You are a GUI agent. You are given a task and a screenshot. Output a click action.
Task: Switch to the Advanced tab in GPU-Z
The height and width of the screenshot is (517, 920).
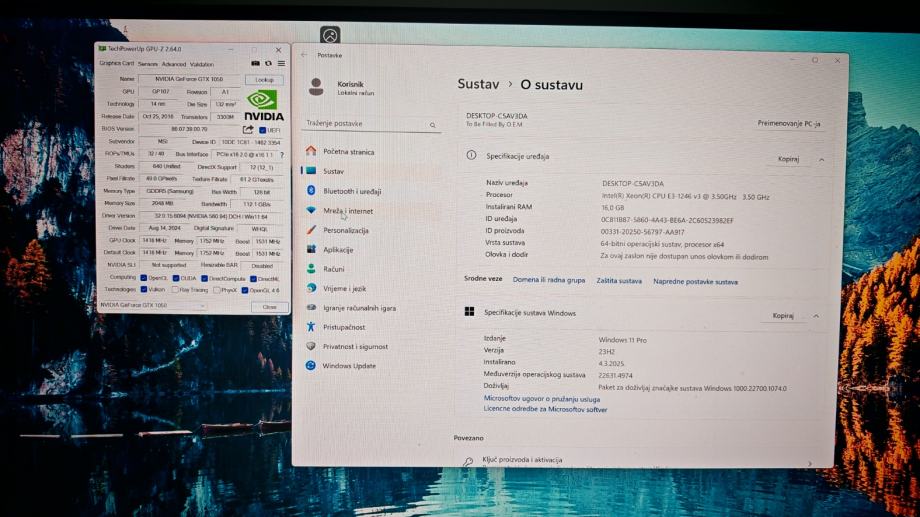(174, 64)
